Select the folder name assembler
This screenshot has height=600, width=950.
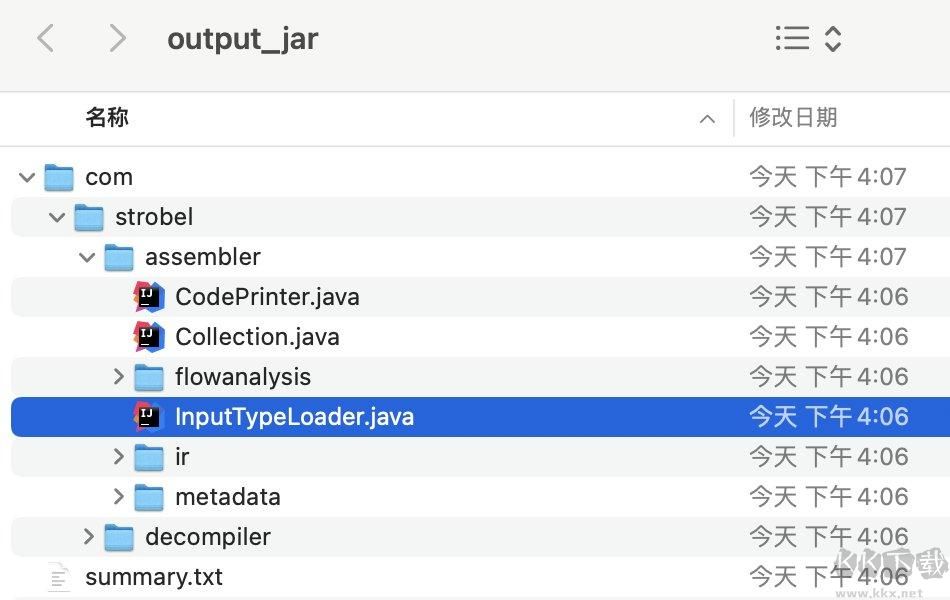pos(203,257)
